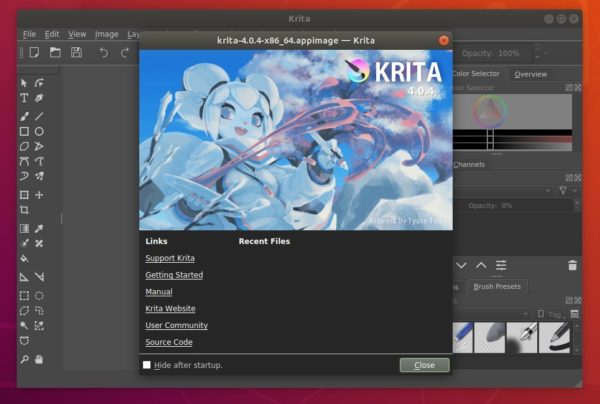Viewport: 600px width, 404px height.
Task: Open the Krita Website link
Action: click(x=170, y=309)
